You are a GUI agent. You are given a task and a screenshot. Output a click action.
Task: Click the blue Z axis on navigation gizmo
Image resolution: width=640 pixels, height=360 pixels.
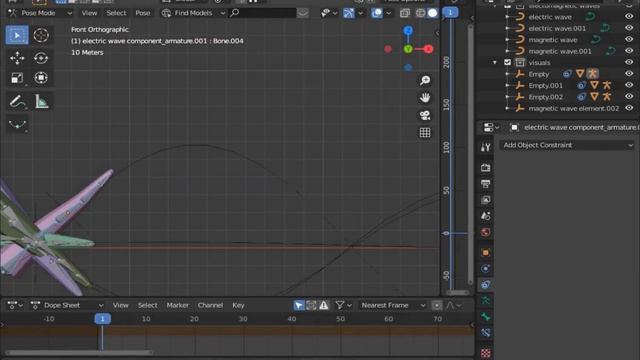point(408,31)
